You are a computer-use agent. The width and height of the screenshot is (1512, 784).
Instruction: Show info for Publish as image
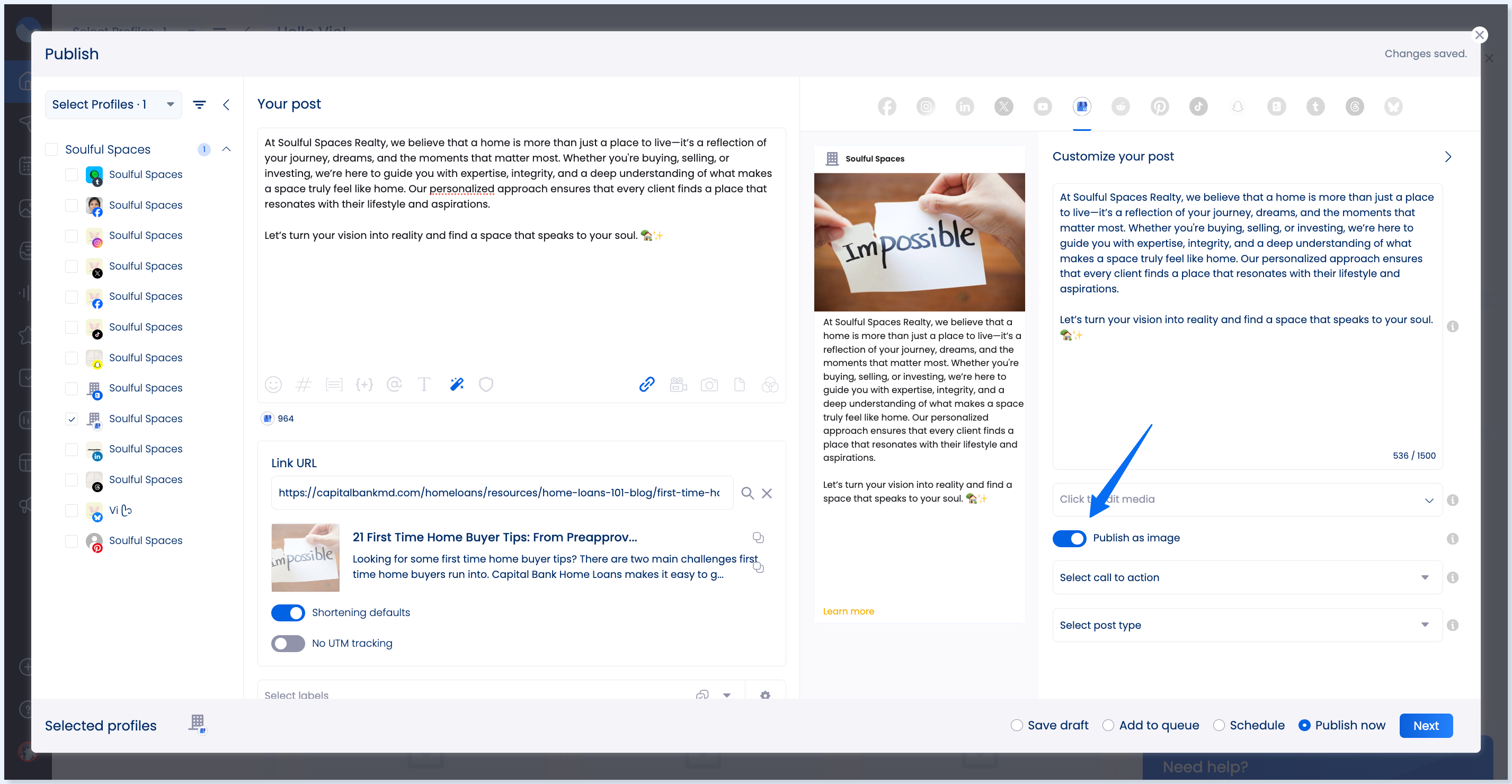coord(1452,538)
